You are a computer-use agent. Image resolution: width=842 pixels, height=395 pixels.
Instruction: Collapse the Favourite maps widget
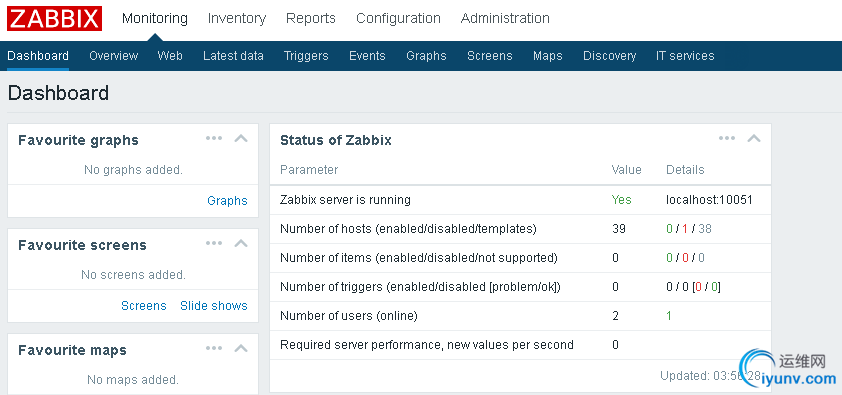pos(241,349)
